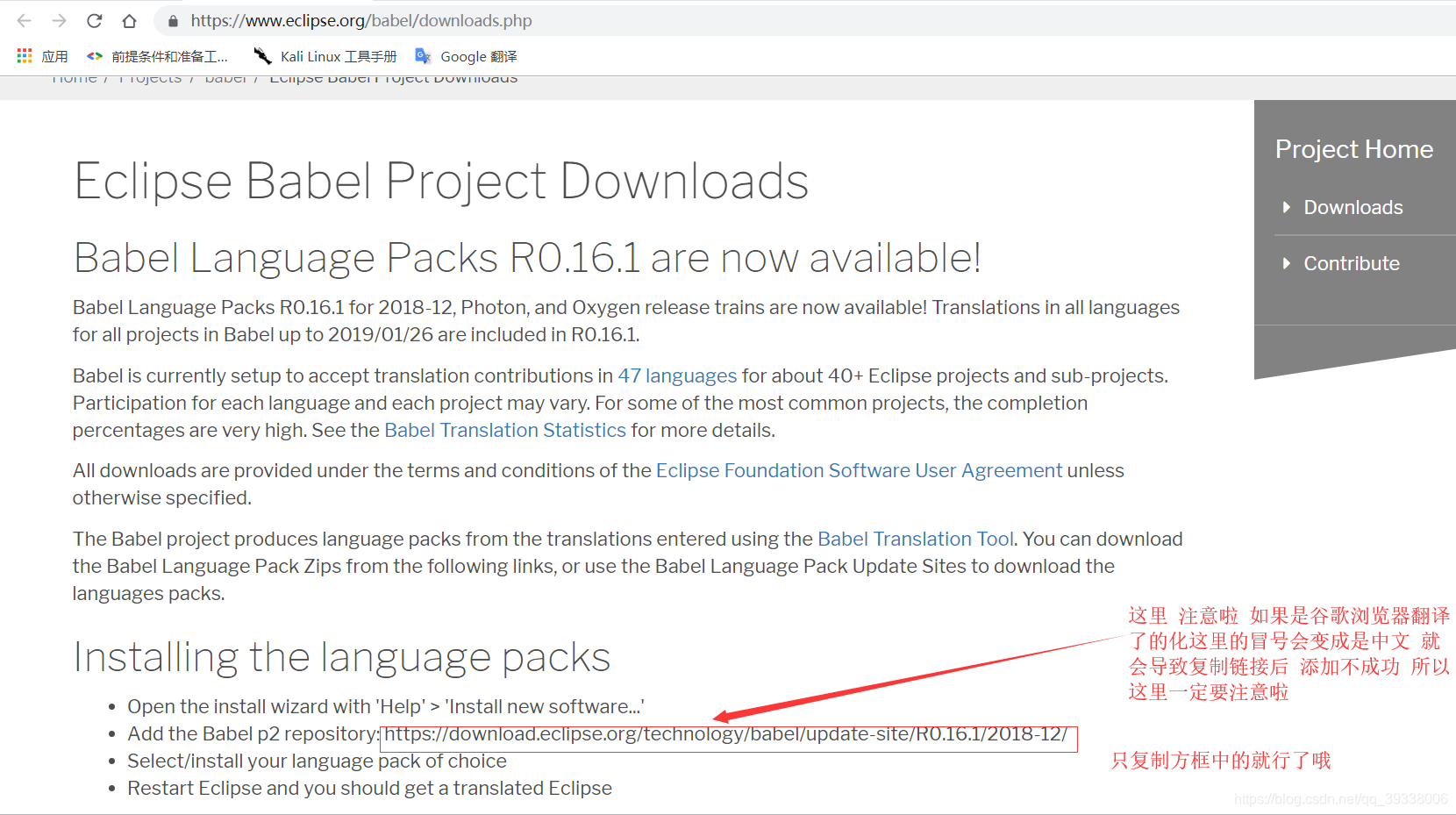The image size is (1456, 815).
Task: Click the 'Restart Eclipse' bullet text
Action: 369,788
